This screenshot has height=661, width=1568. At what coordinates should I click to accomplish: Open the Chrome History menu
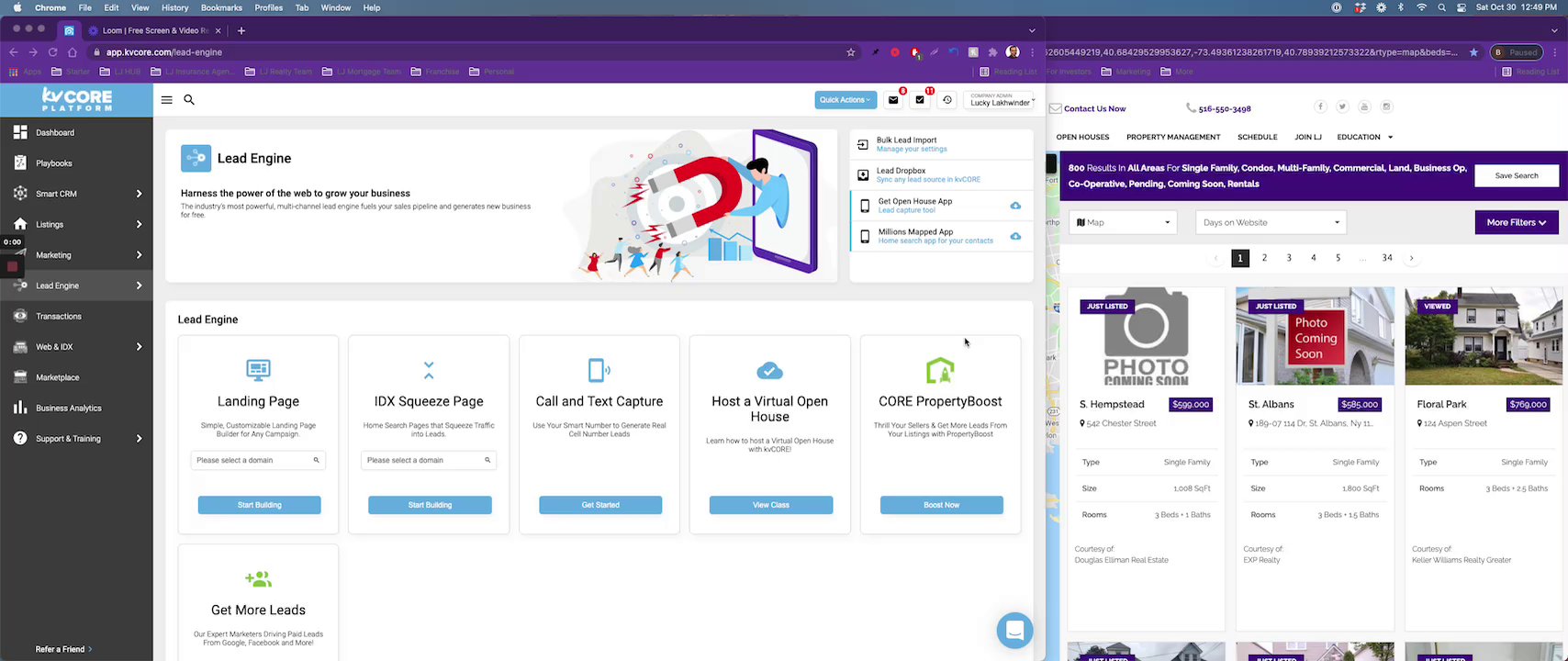pos(174,7)
